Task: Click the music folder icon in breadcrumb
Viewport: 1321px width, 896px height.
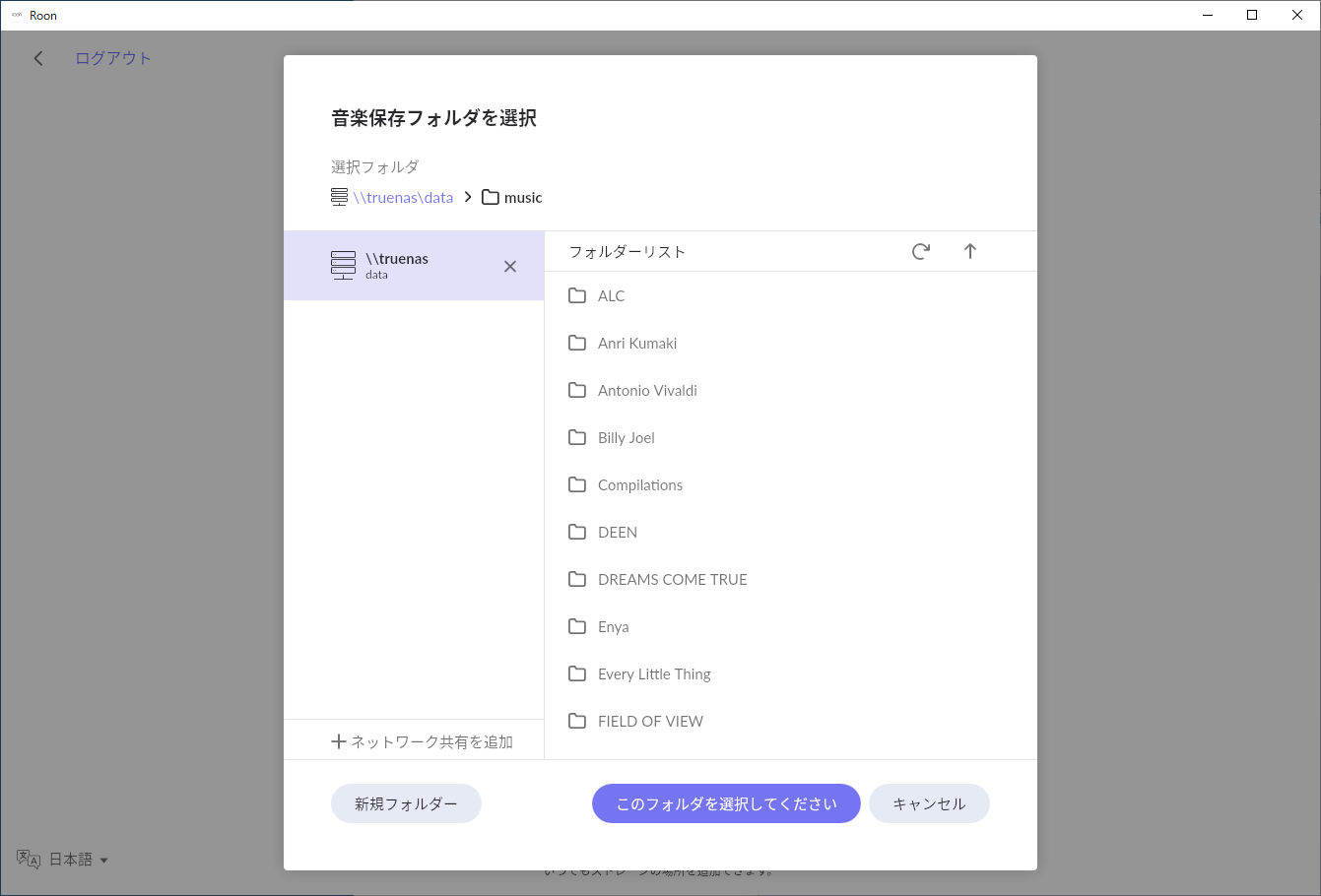Action: [x=490, y=197]
